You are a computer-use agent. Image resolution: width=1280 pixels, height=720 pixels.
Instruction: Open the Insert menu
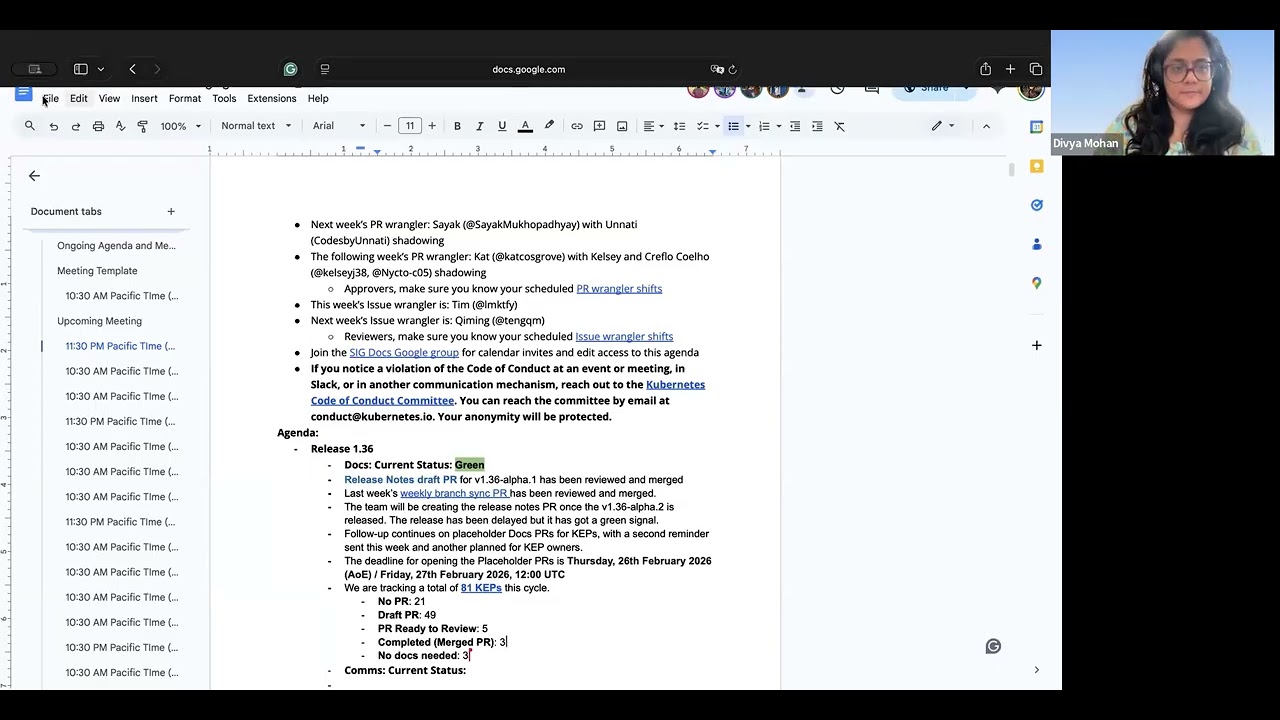[144, 99]
